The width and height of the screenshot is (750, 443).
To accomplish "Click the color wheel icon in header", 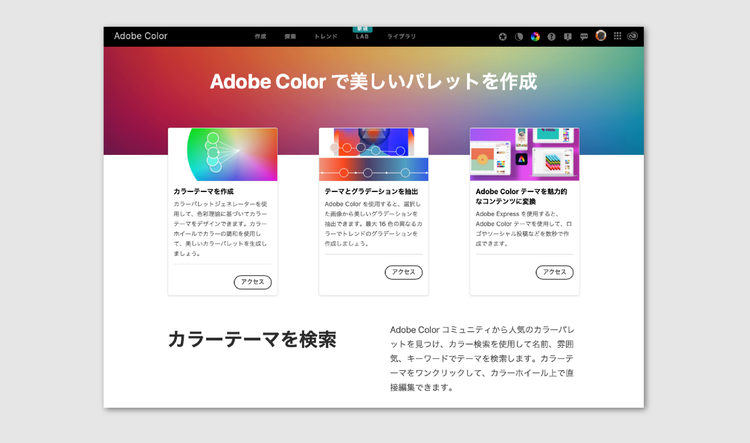I will tap(535, 36).
